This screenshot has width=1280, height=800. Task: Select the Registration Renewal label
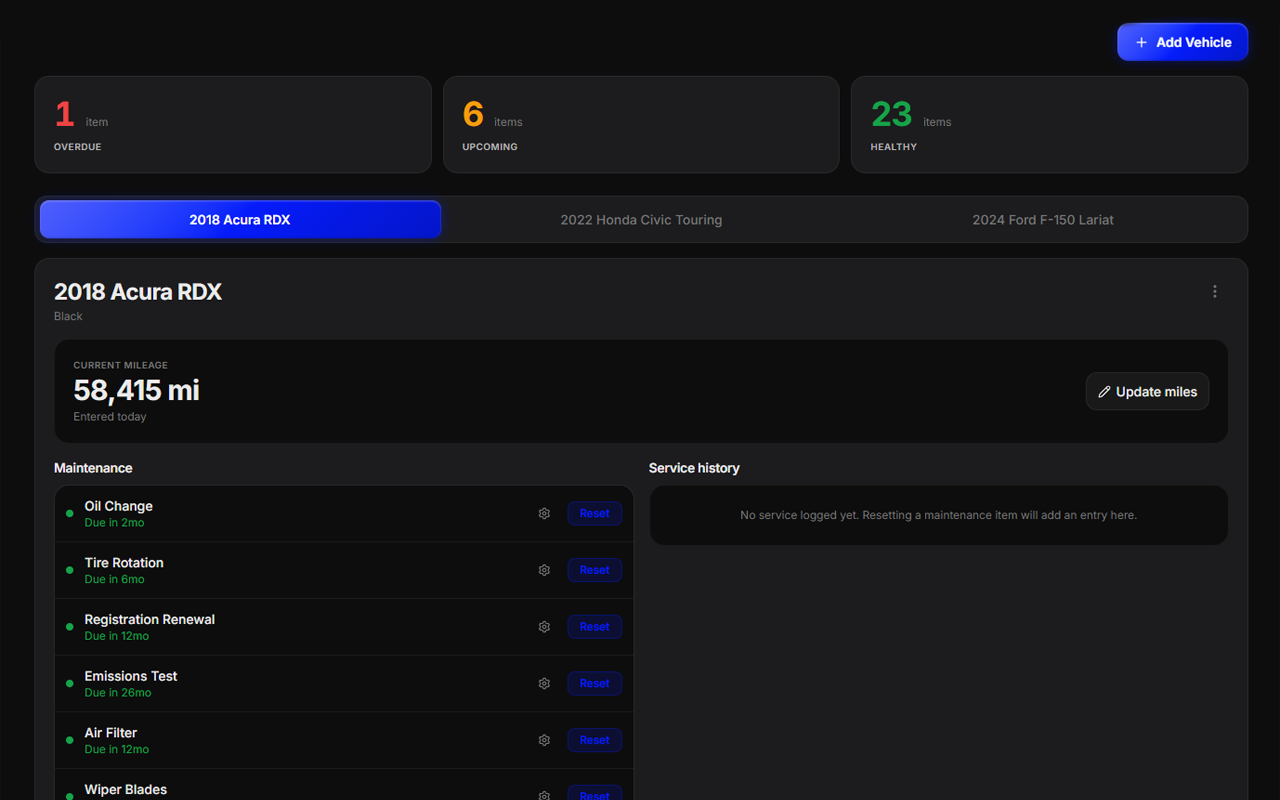pos(149,620)
